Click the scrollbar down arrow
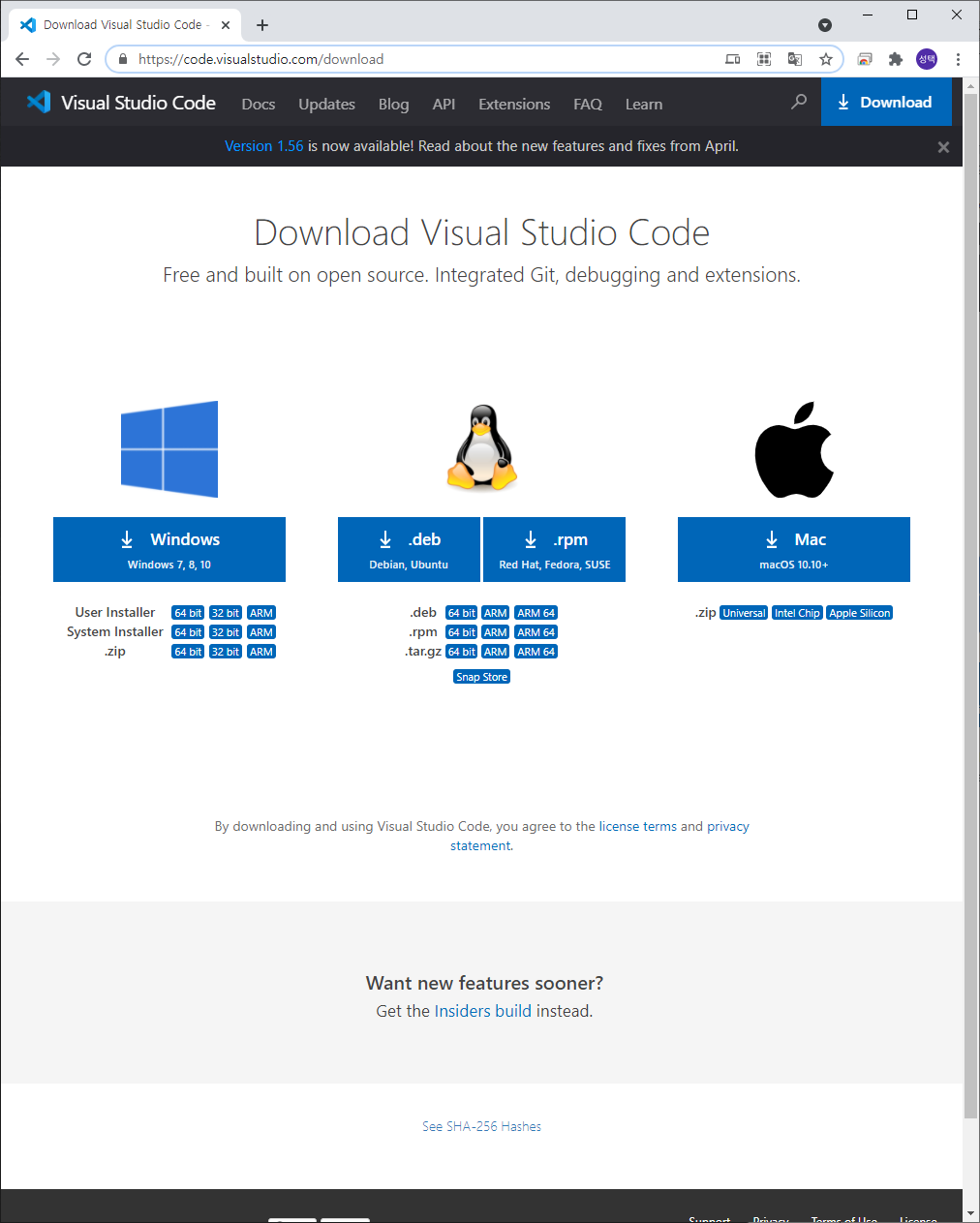Screen dimensions: 980x1223 (970, 1212)
